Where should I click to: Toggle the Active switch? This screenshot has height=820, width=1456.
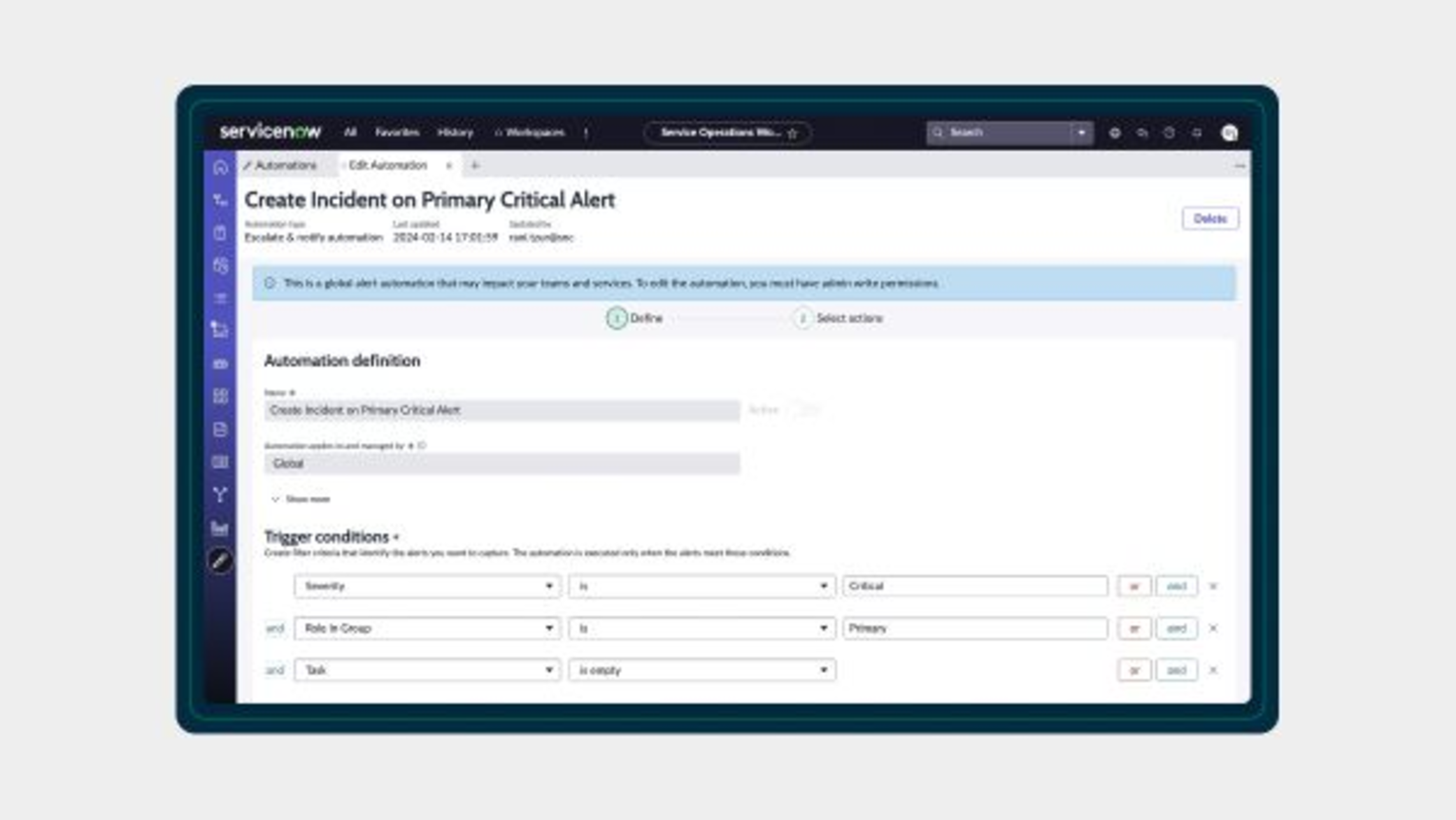805,410
